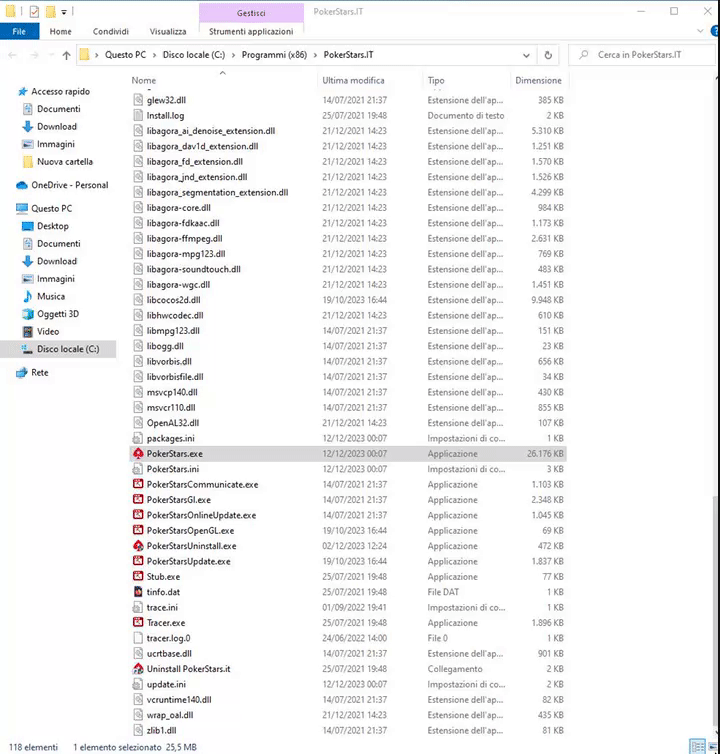Sort by Tipo column header

point(436,80)
